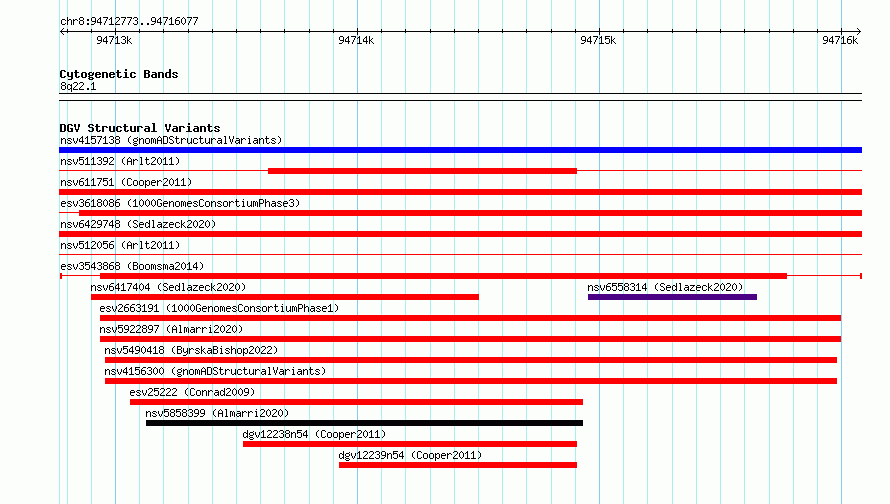Open nsv611751 (Cooper2011) label
The width and height of the screenshot is (890, 504).
tap(126, 182)
